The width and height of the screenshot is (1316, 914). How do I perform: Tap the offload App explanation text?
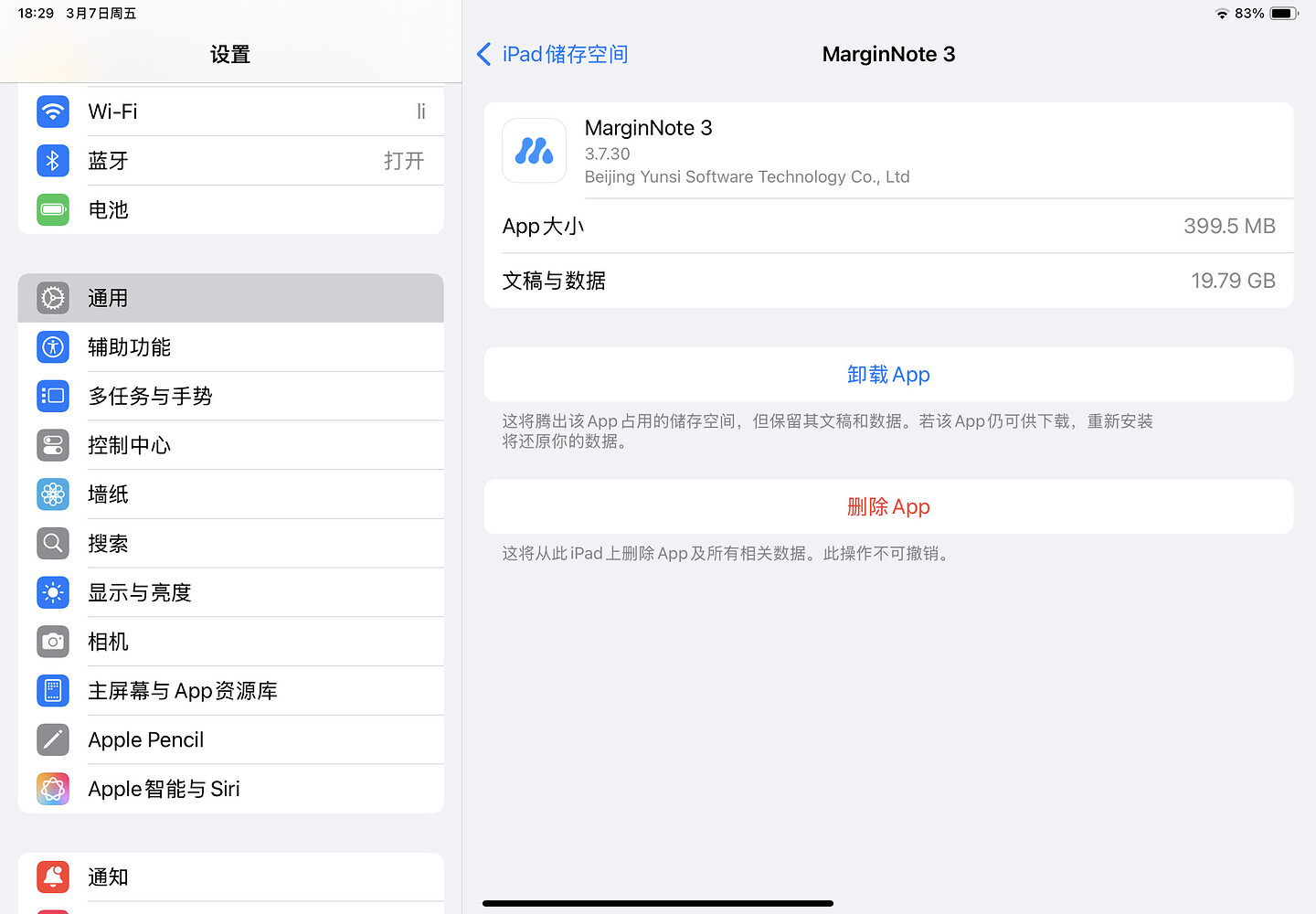coord(827,430)
